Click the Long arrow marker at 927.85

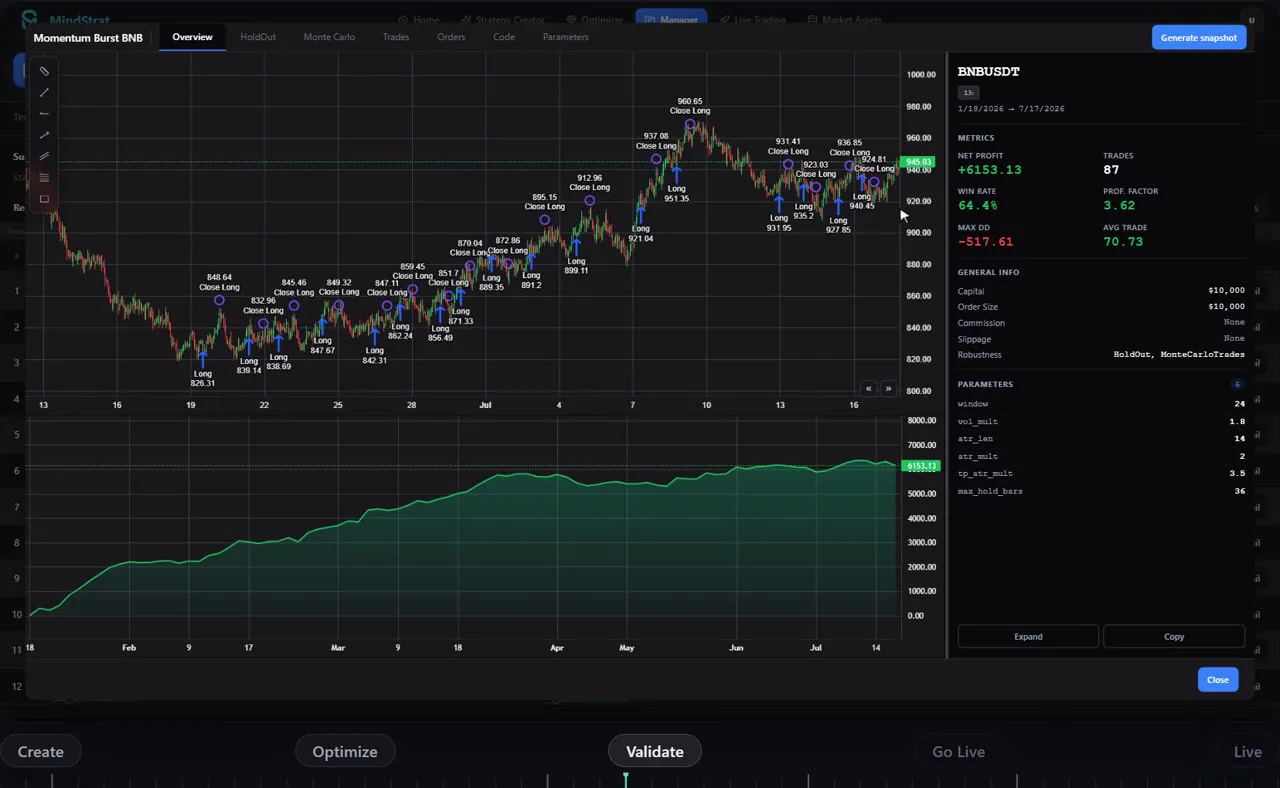coord(838,205)
